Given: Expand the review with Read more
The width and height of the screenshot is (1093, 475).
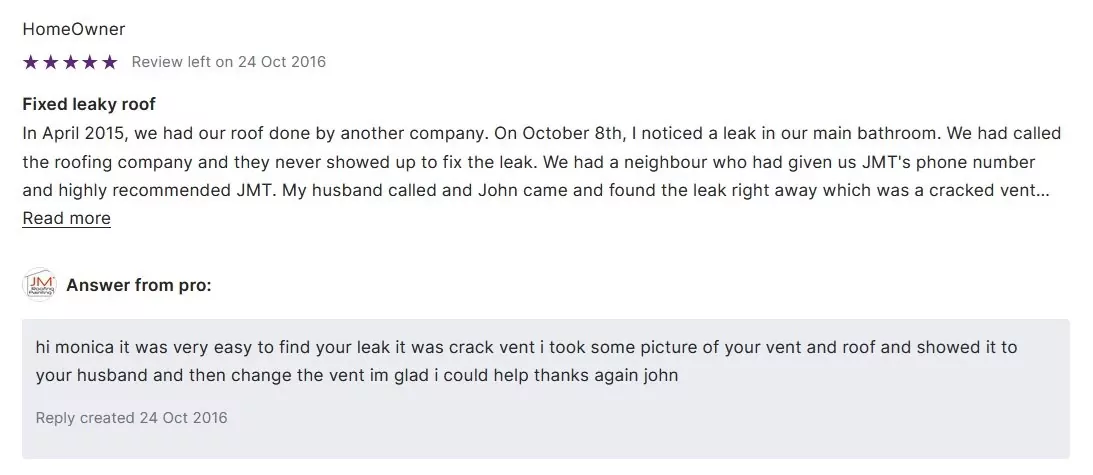Looking at the screenshot, I should tap(66, 218).
